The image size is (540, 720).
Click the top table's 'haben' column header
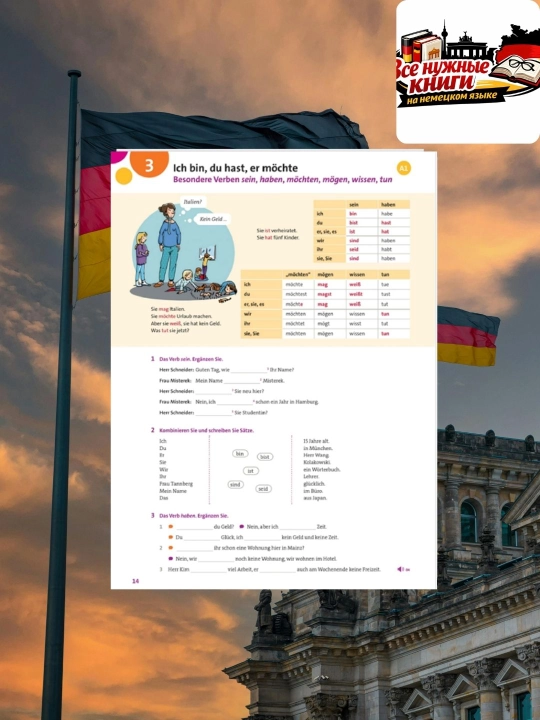[394, 205]
